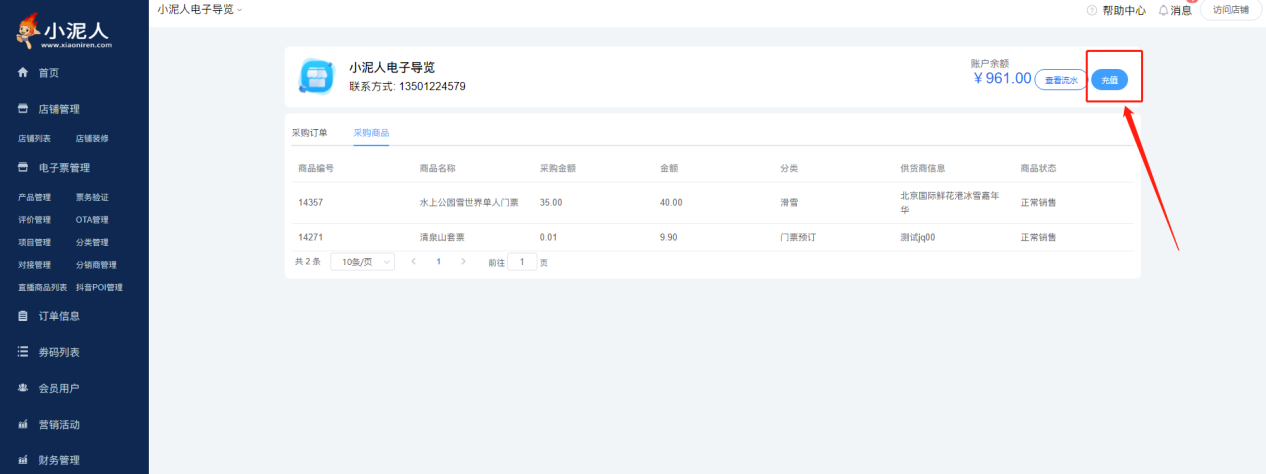
Task: Click the 财务管理 chart icon
Action: 23,460
